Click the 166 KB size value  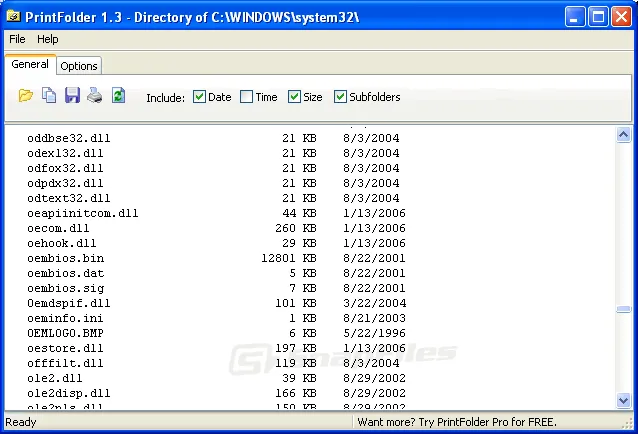(x=296, y=393)
